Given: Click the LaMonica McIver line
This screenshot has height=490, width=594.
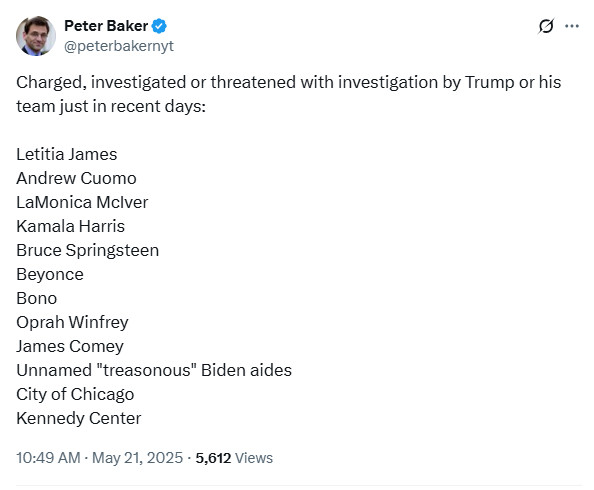Looking at the screenshot, I should click(x=82, y=202).
